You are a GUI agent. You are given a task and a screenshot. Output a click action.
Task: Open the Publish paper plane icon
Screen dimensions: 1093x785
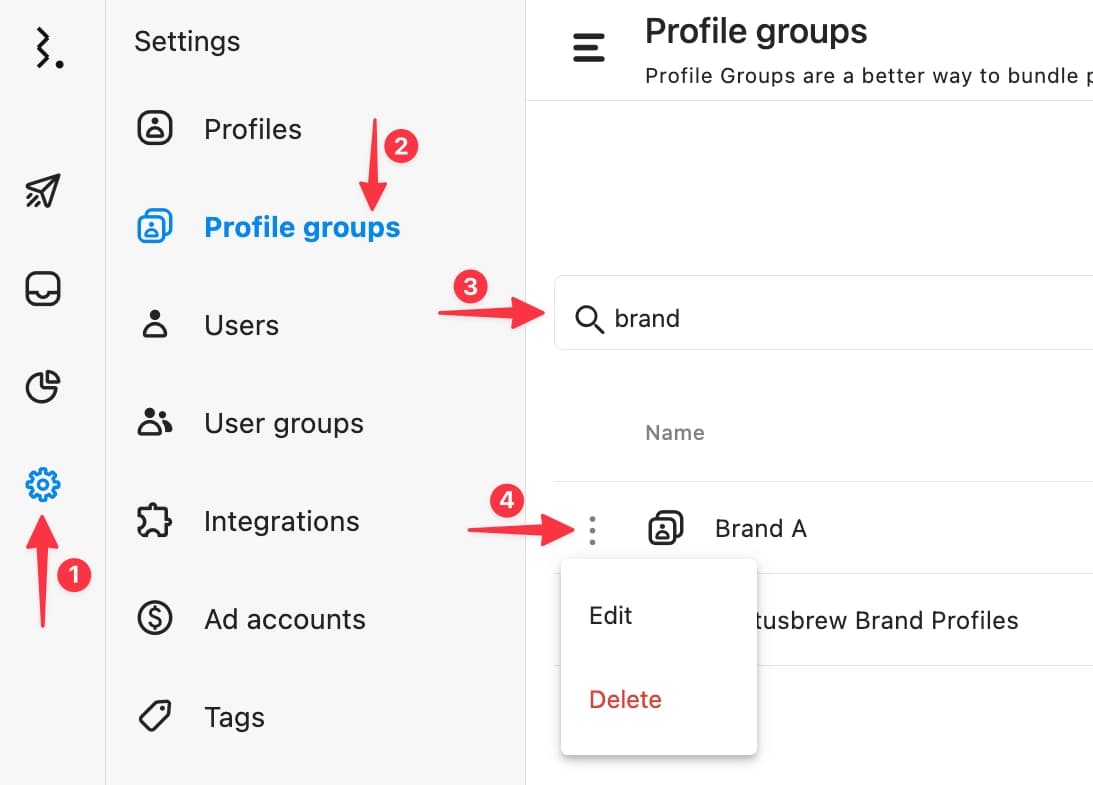(43, 191)
